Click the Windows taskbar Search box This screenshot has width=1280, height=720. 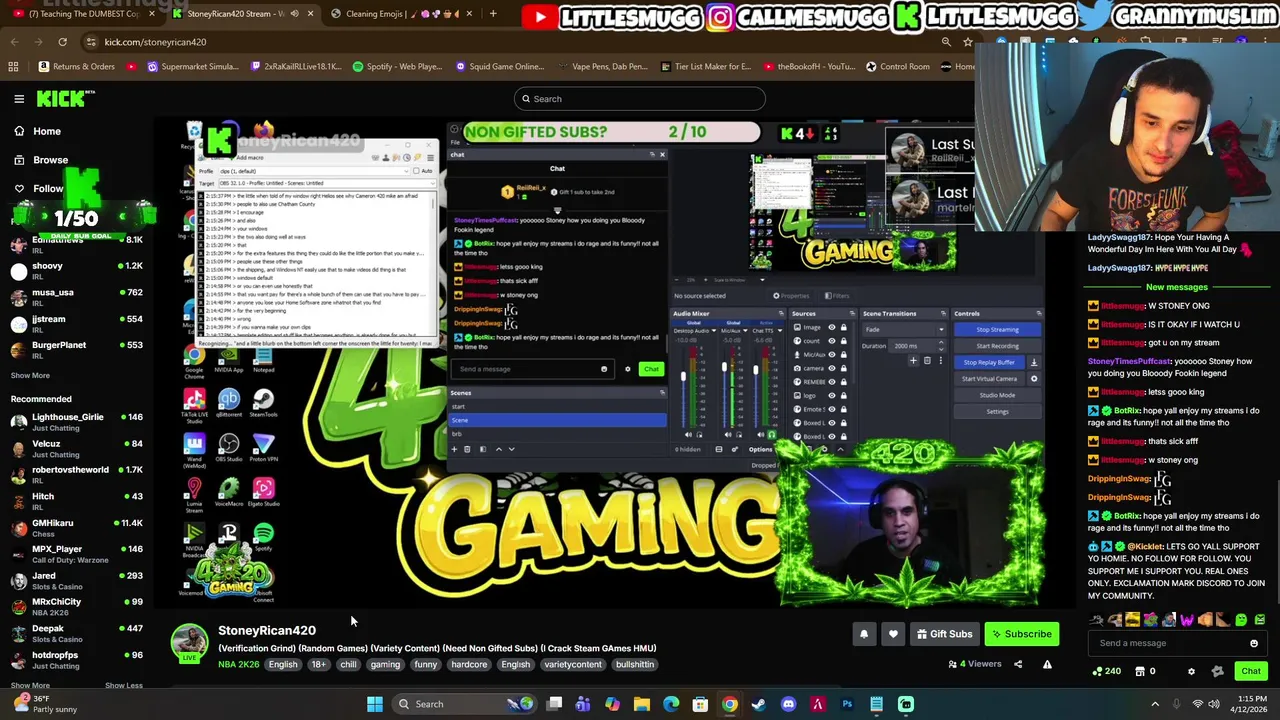(x=464, y=704)
